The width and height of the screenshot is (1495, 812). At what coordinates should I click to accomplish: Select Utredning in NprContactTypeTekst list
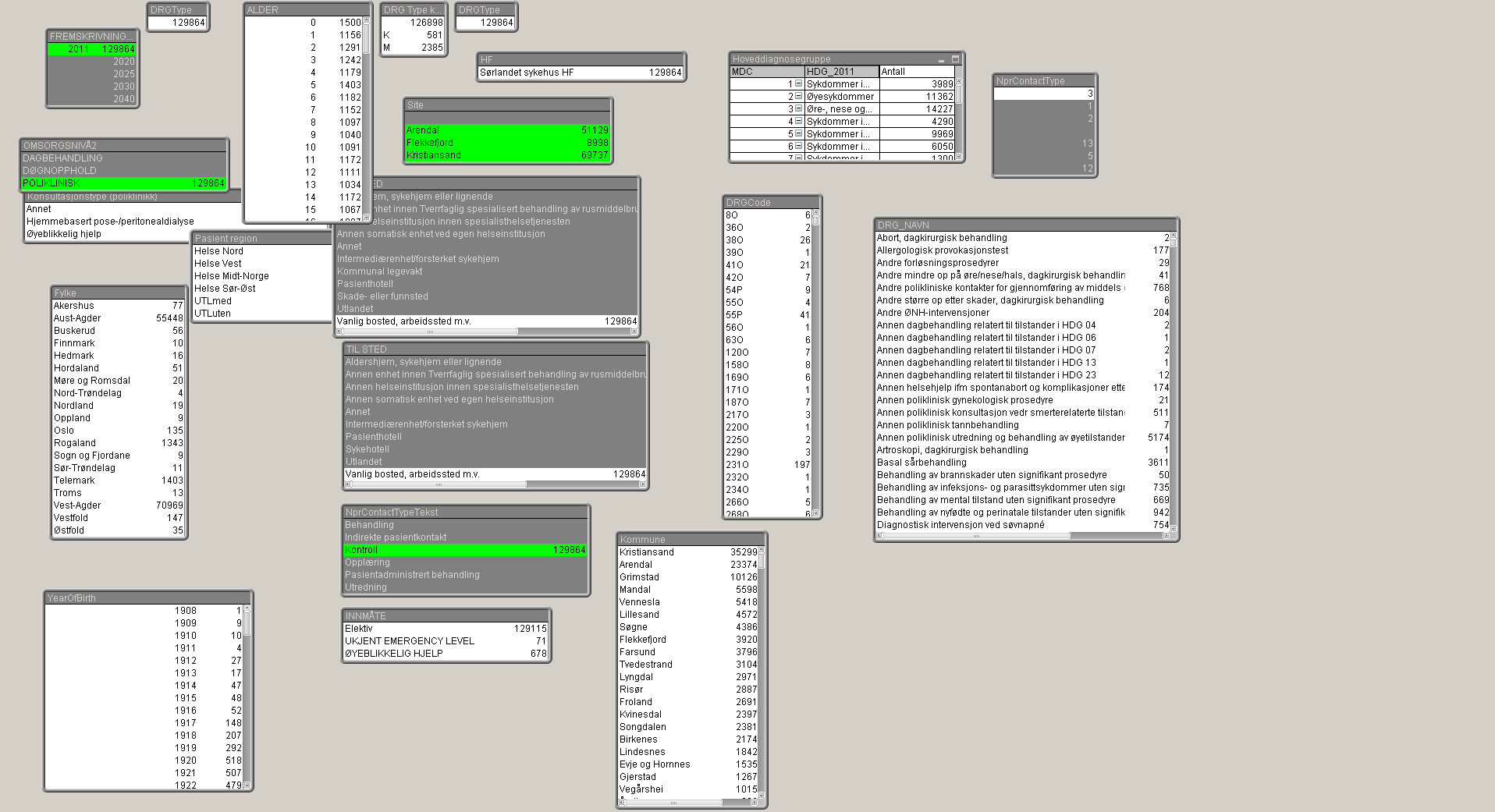click(465, 587)
